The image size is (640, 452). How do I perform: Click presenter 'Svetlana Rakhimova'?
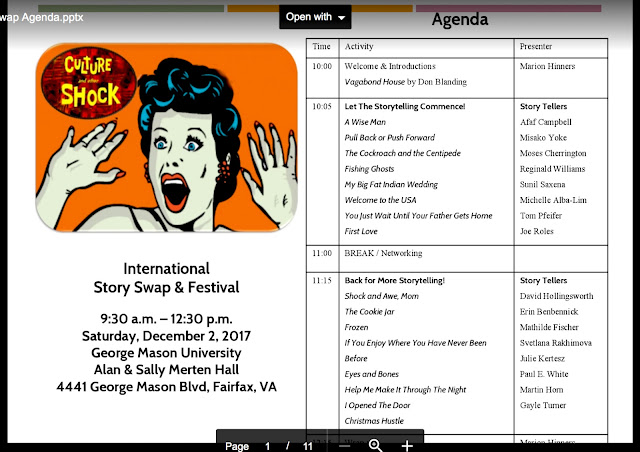pos(556,343)
